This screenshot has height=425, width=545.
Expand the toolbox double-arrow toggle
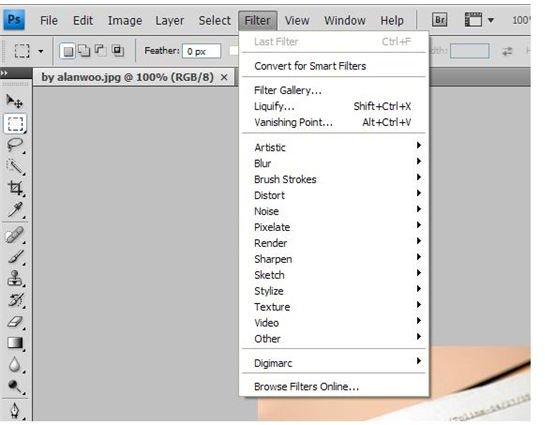pos(4,73)
